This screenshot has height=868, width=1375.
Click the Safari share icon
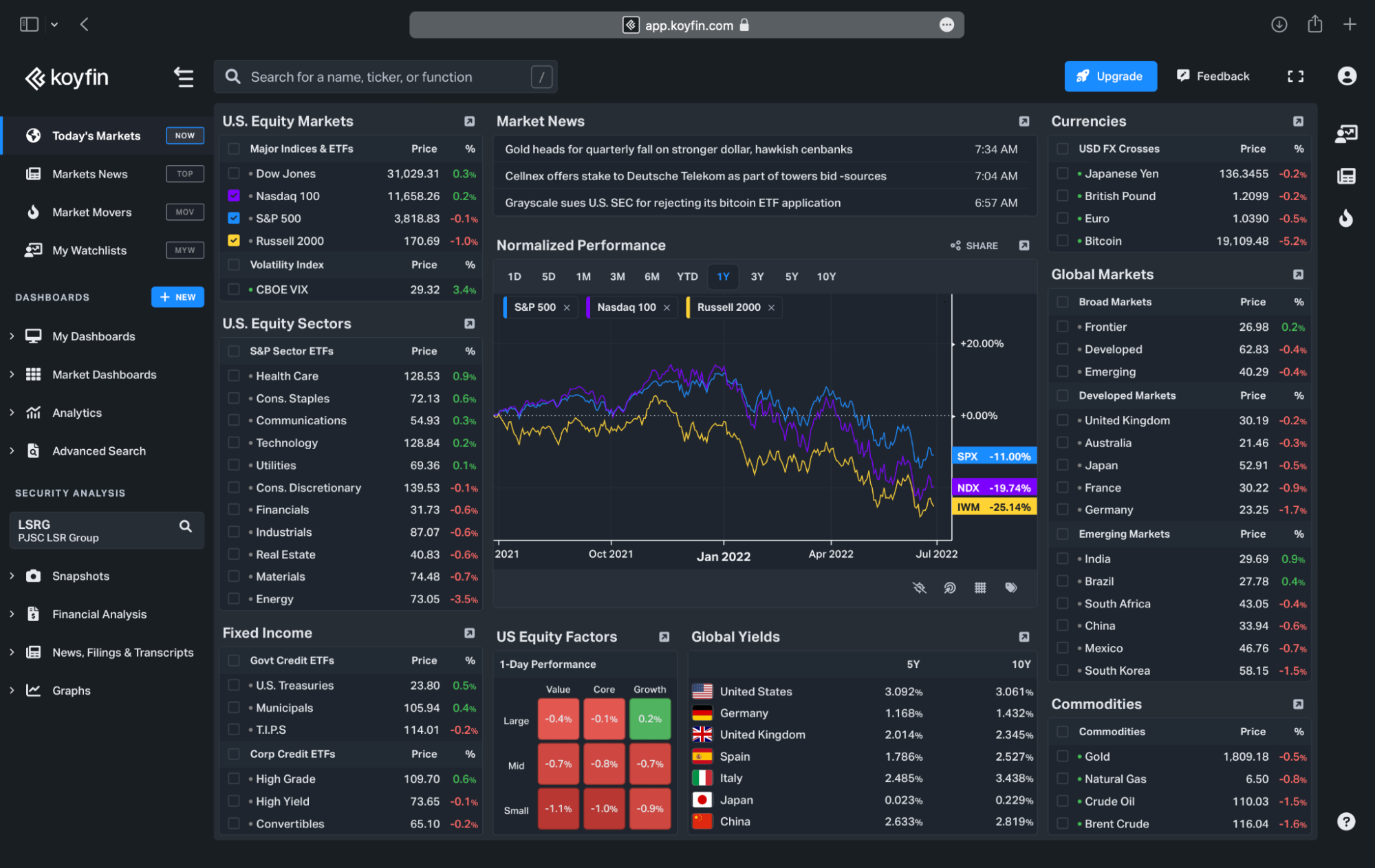[x=1314, y=24]
